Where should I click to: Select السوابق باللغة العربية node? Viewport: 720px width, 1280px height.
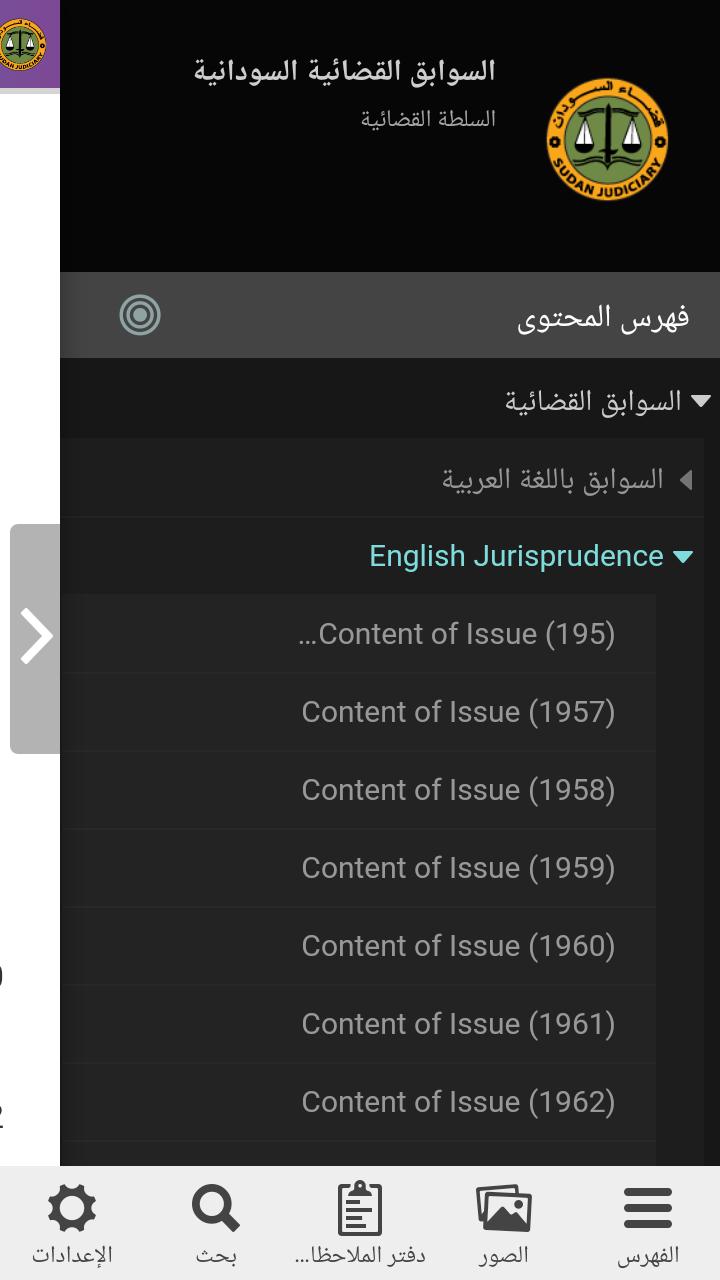(x=553, y=479)
